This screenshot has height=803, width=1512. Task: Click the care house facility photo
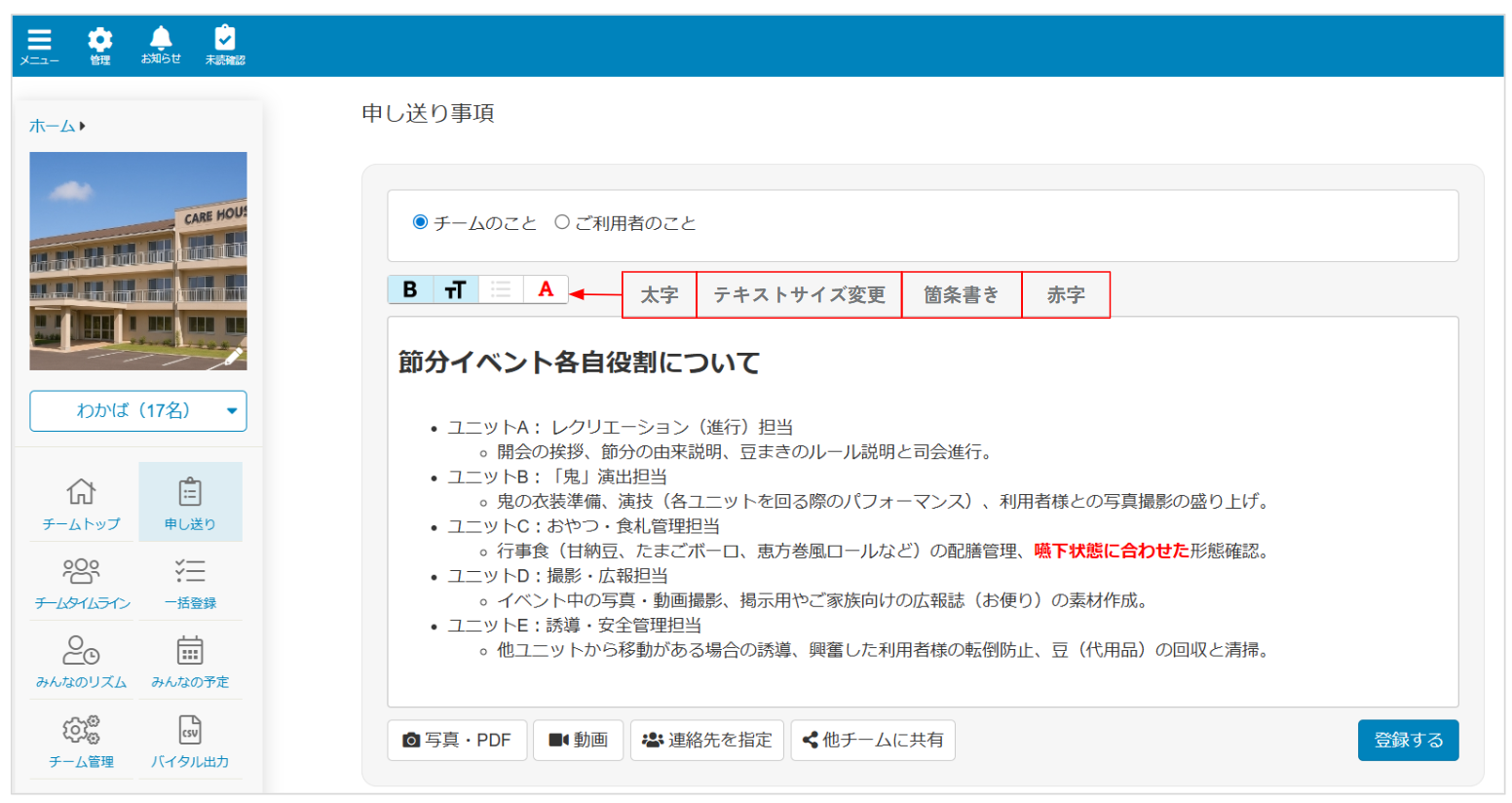coord(138,260)
